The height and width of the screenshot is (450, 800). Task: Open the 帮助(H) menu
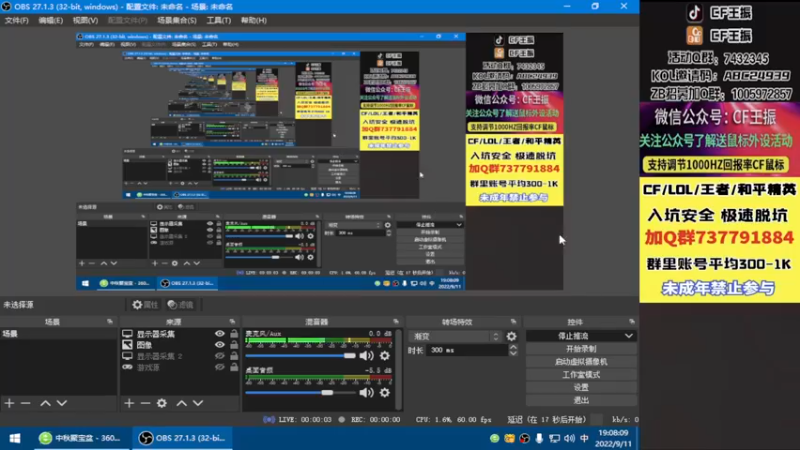(x=254, y=20)
